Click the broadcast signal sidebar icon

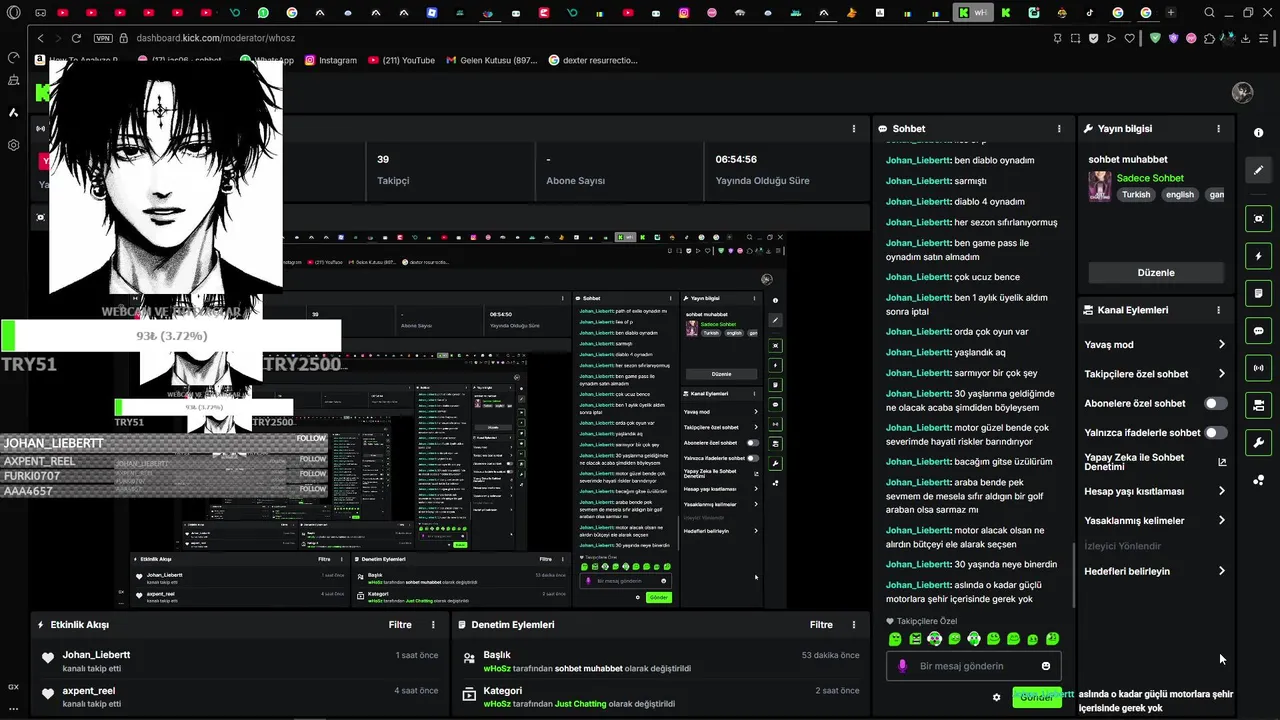pyautogui.click(x=1258, y=368)
